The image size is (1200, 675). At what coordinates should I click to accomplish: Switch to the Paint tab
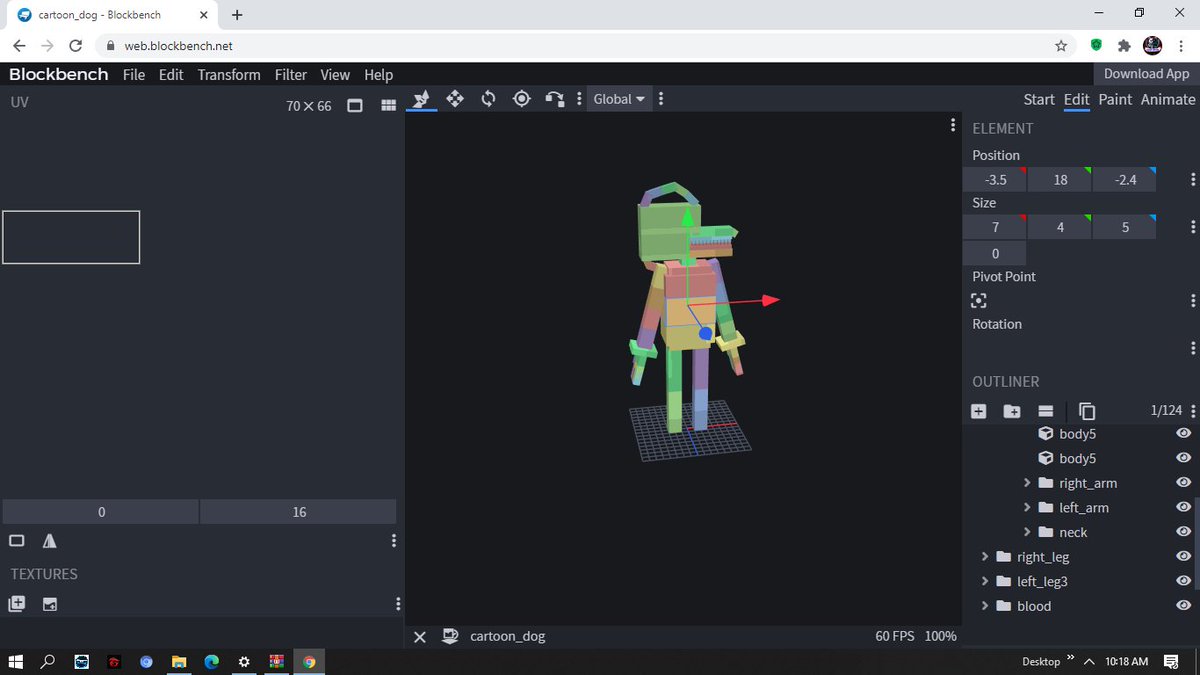(1114, 99)
